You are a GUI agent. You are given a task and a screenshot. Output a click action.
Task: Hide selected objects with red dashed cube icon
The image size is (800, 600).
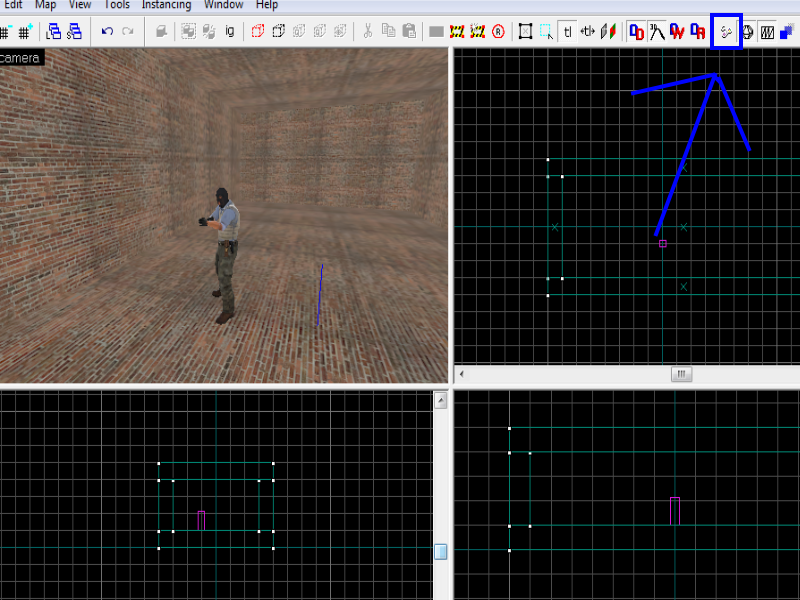[258, 32]
